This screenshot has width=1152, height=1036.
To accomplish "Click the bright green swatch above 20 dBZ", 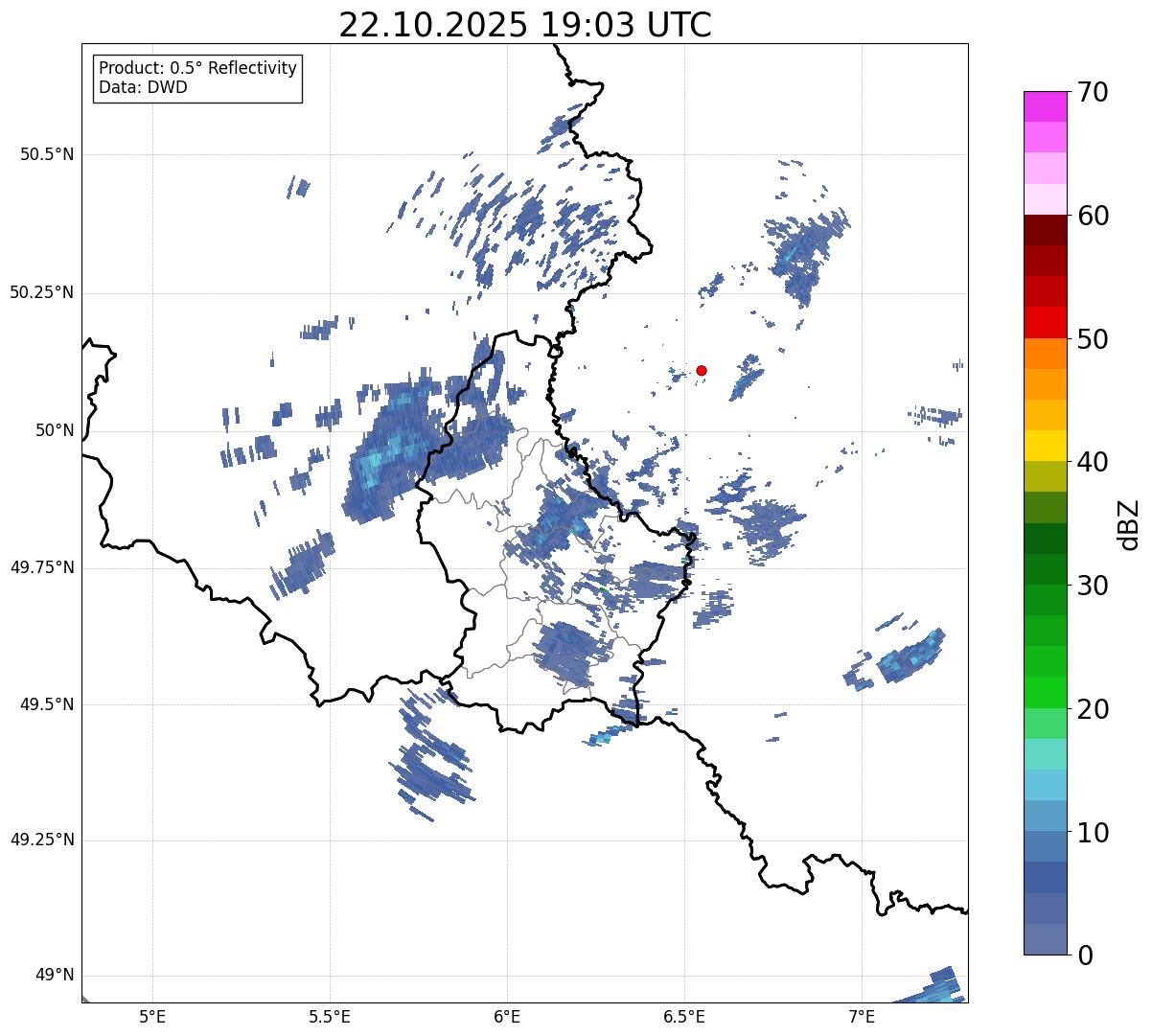I will [x=1045, y=693].
